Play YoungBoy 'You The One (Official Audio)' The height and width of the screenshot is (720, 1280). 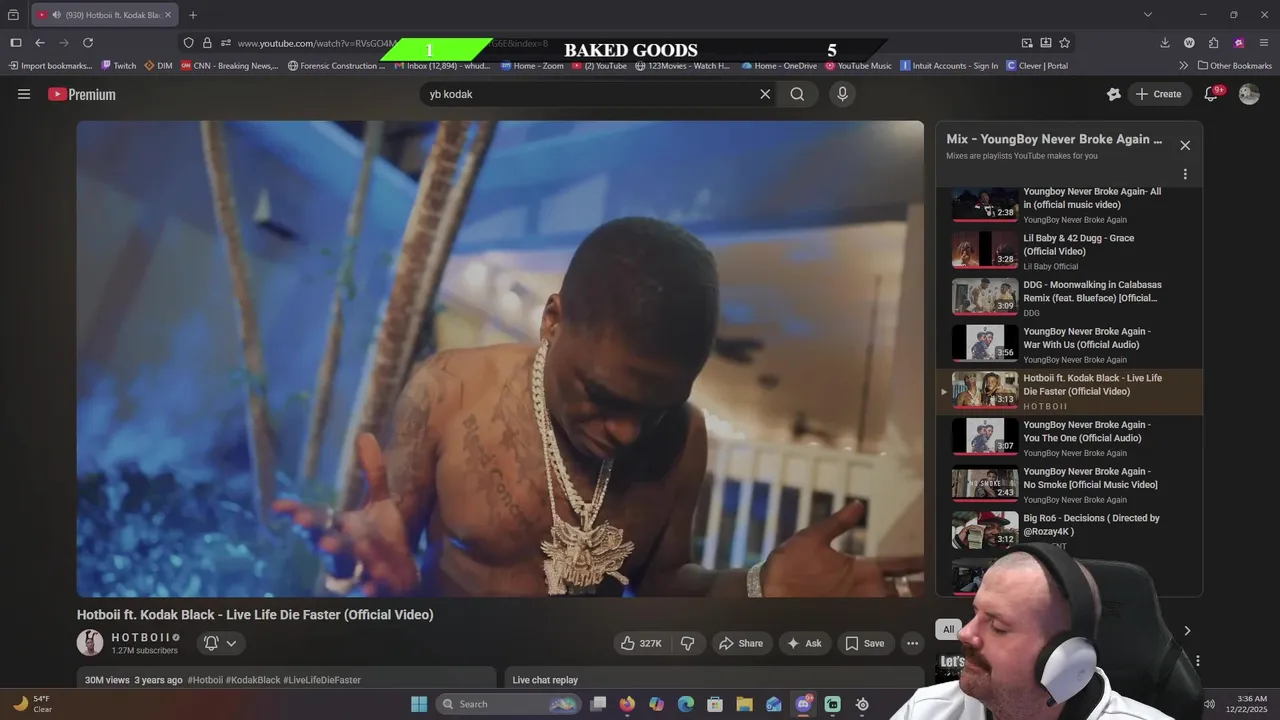(1069, 437)
